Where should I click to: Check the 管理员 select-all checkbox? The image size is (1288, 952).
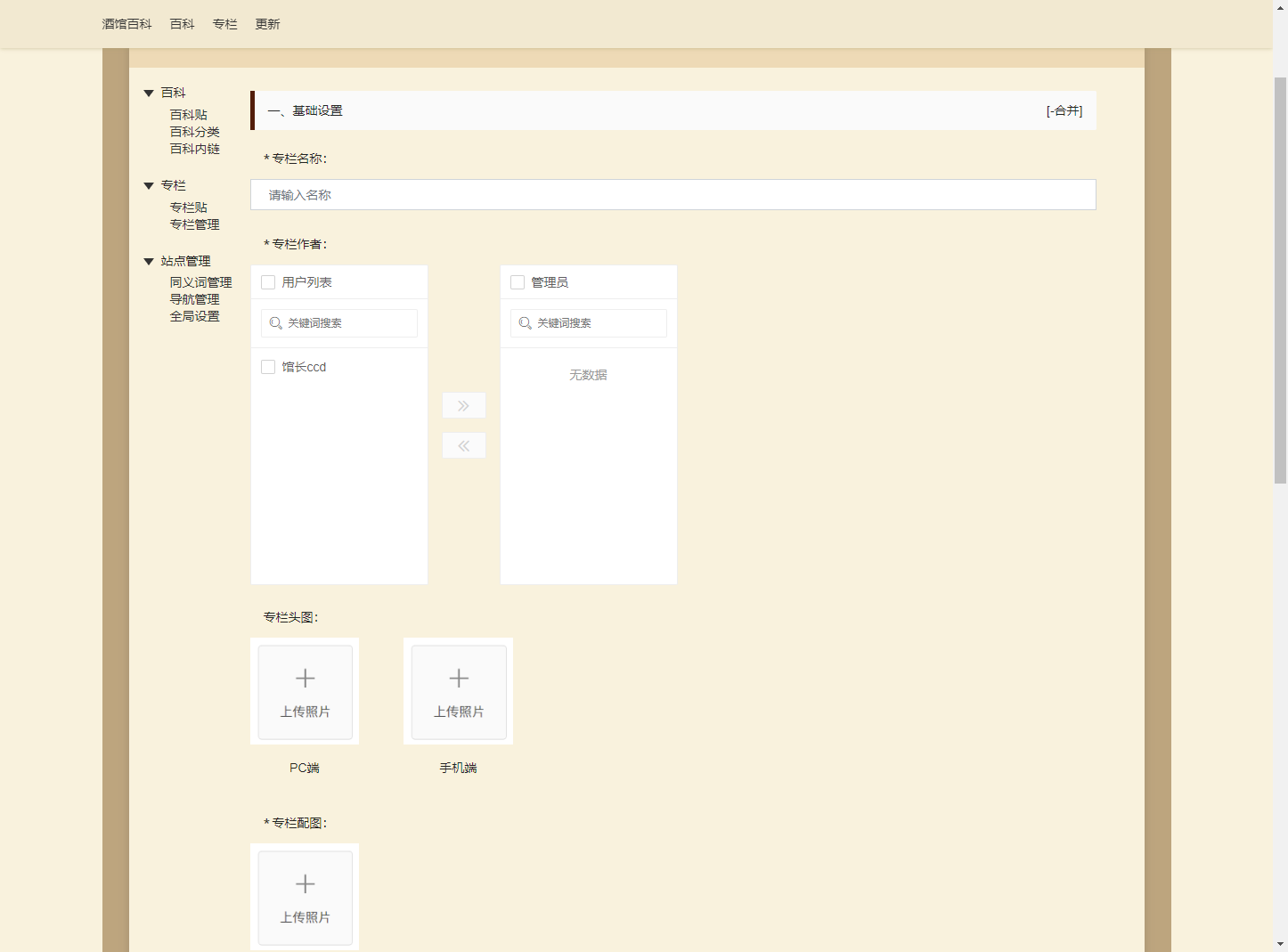518,282
